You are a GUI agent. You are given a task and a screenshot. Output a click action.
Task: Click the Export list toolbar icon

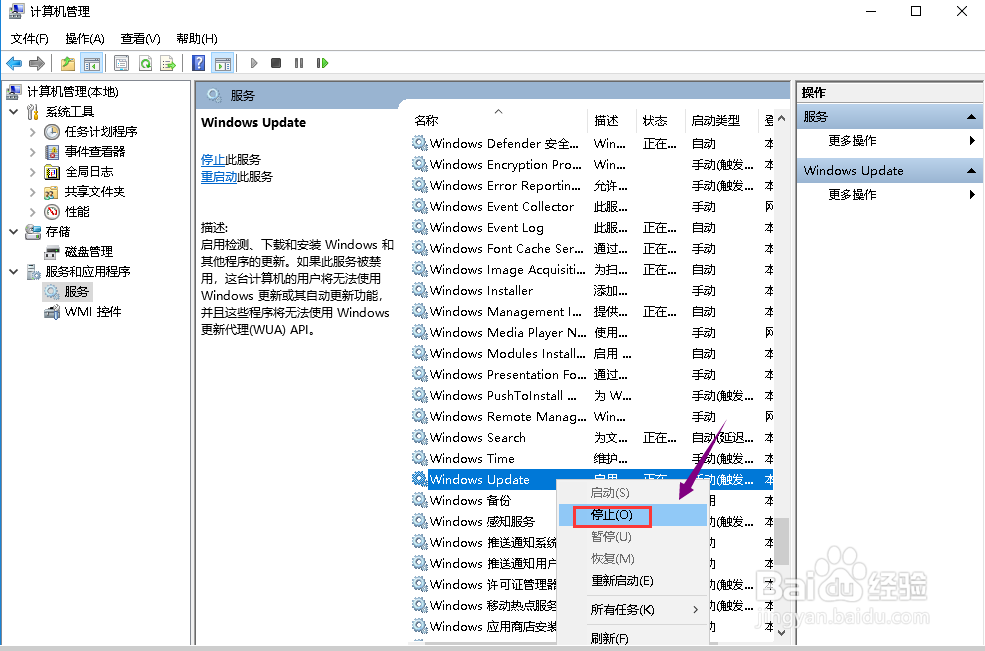coord(168,63)
